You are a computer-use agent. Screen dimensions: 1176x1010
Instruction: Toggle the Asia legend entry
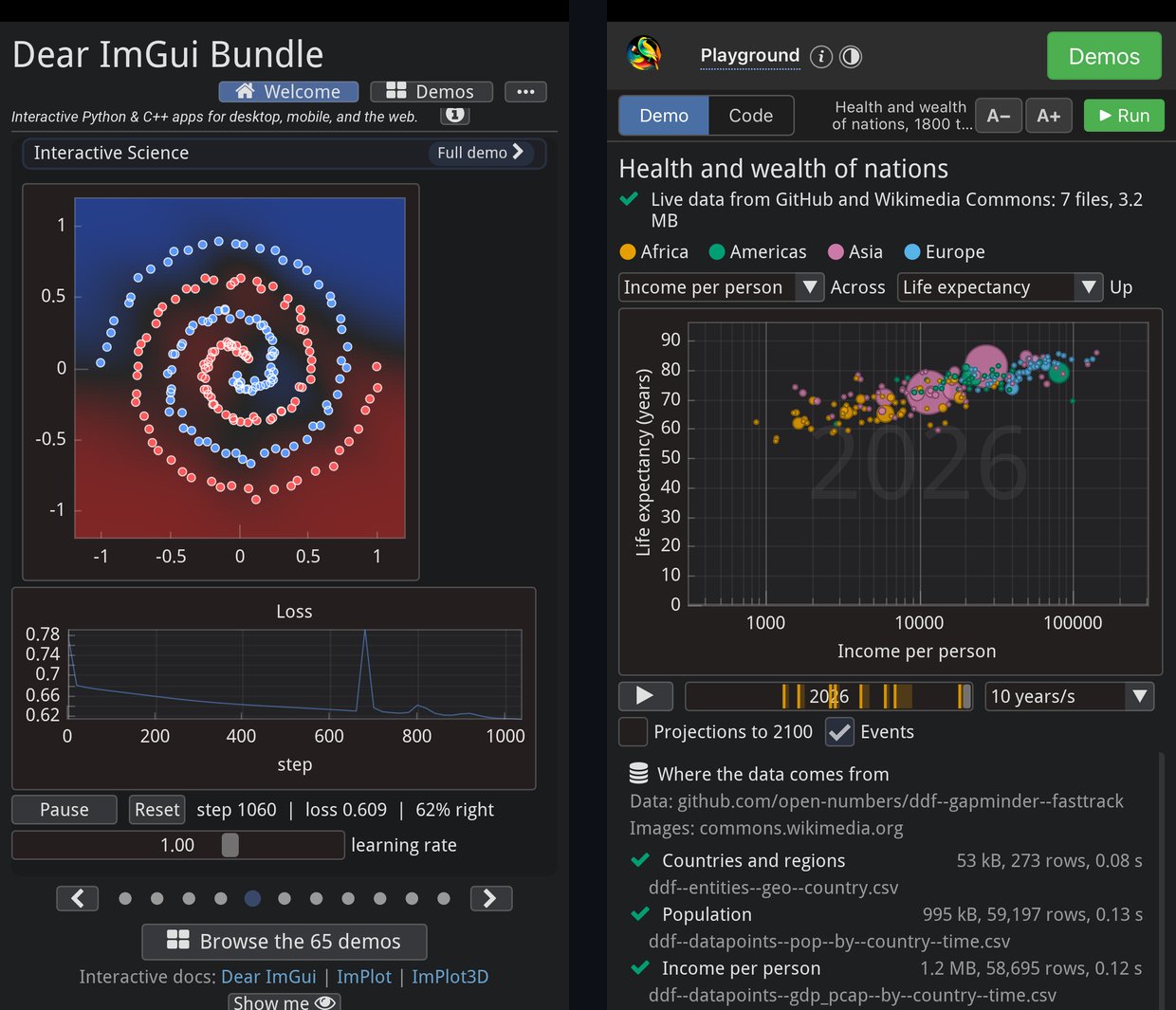[x=855, y=252]
